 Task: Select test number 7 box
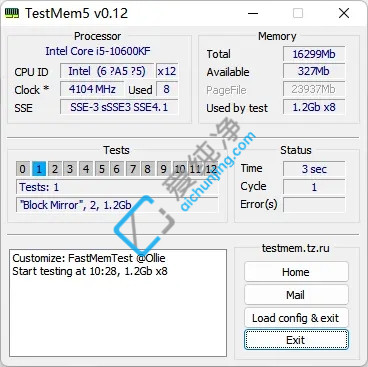click(132, 169)
